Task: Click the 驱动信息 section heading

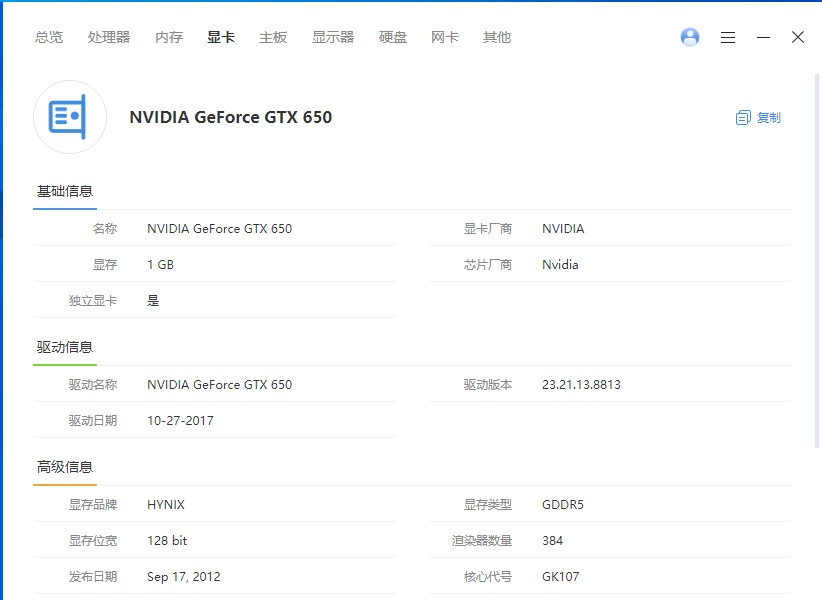Action: [x=64, y=347]
